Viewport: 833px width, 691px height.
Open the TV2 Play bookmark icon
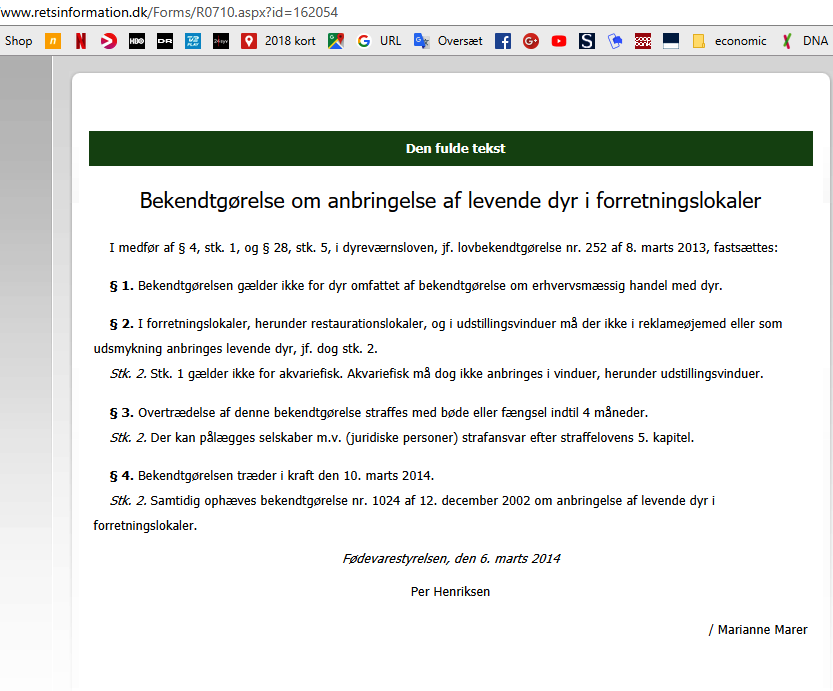point(193,41)
